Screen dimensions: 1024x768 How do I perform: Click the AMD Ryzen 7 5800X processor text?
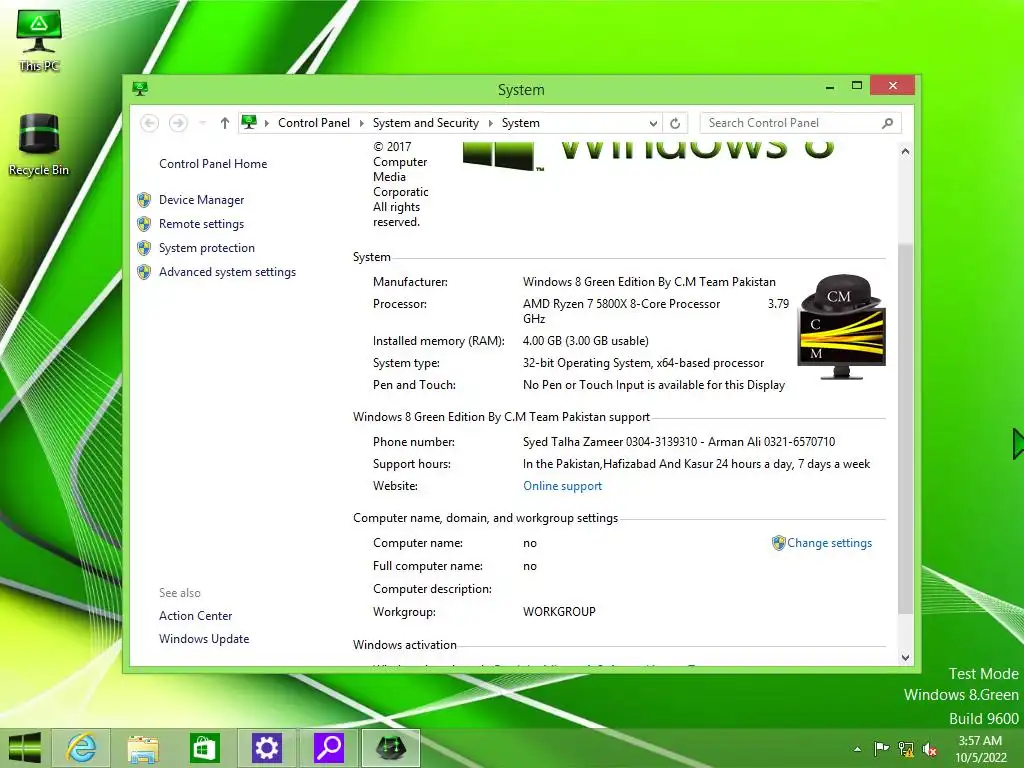[621, 304]
